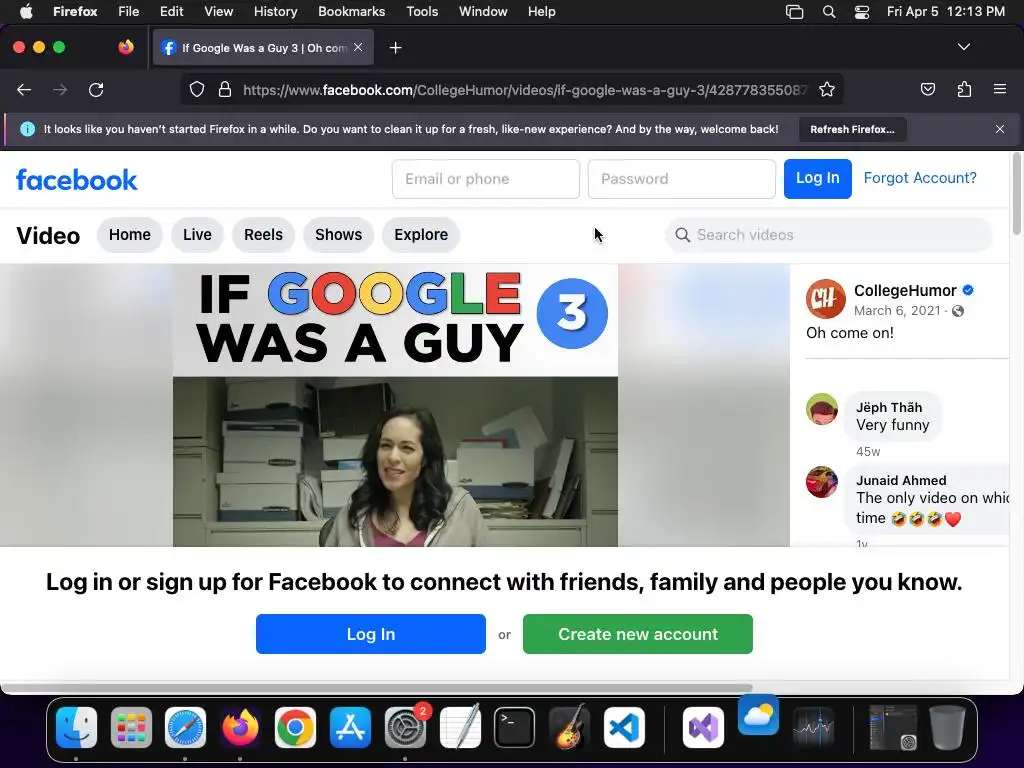Open the CollegeHumor page name link
Viewport: 1024px width, 768px height.
(905, 290)
